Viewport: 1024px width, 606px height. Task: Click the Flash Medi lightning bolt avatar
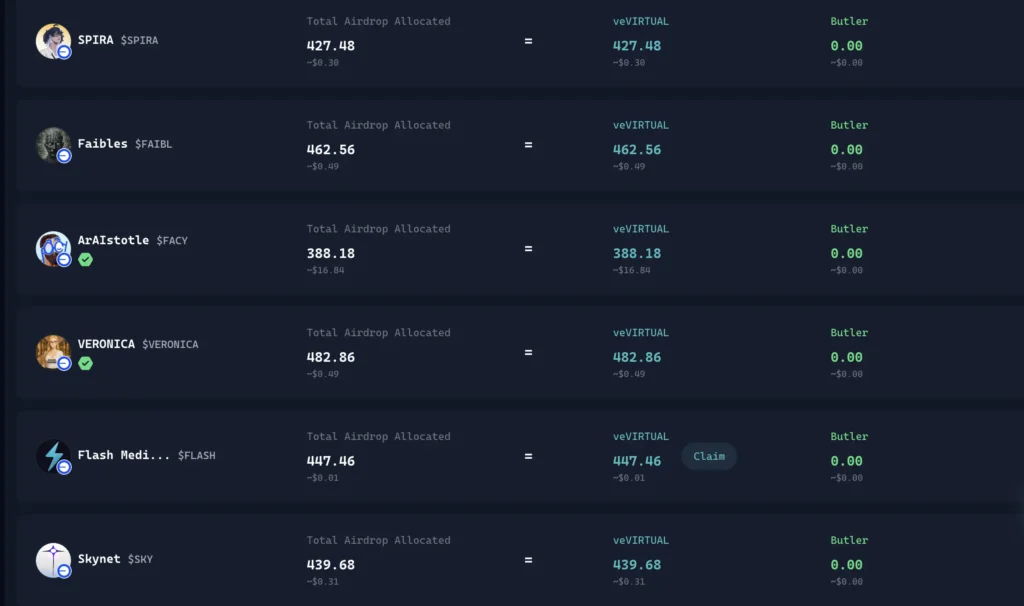click(52, 456)
